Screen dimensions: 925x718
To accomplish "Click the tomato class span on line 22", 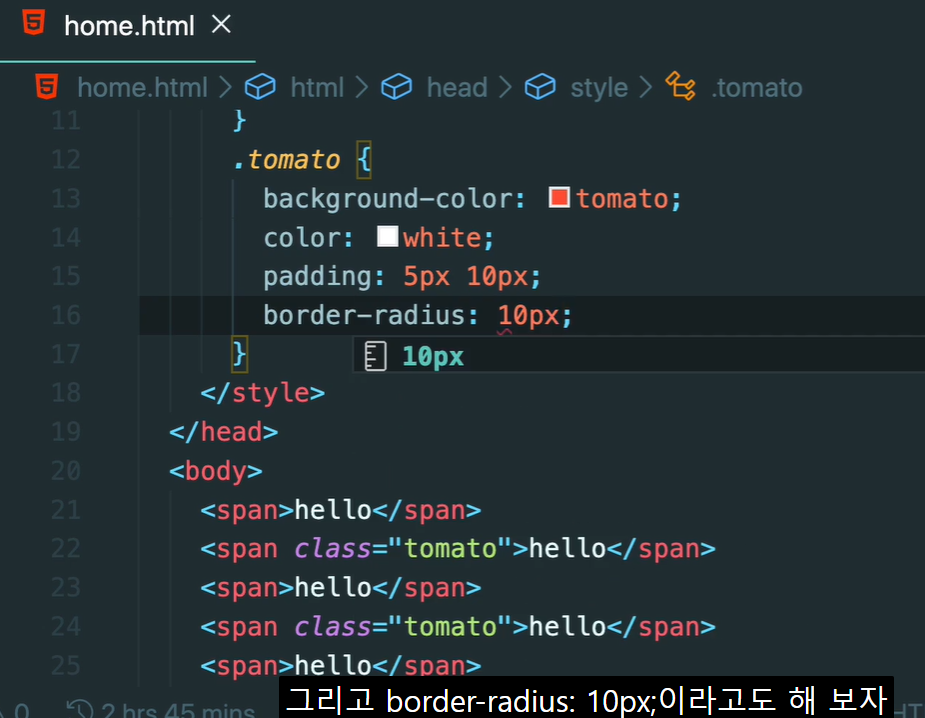I will pyautogui.click(x=458, y=549).
